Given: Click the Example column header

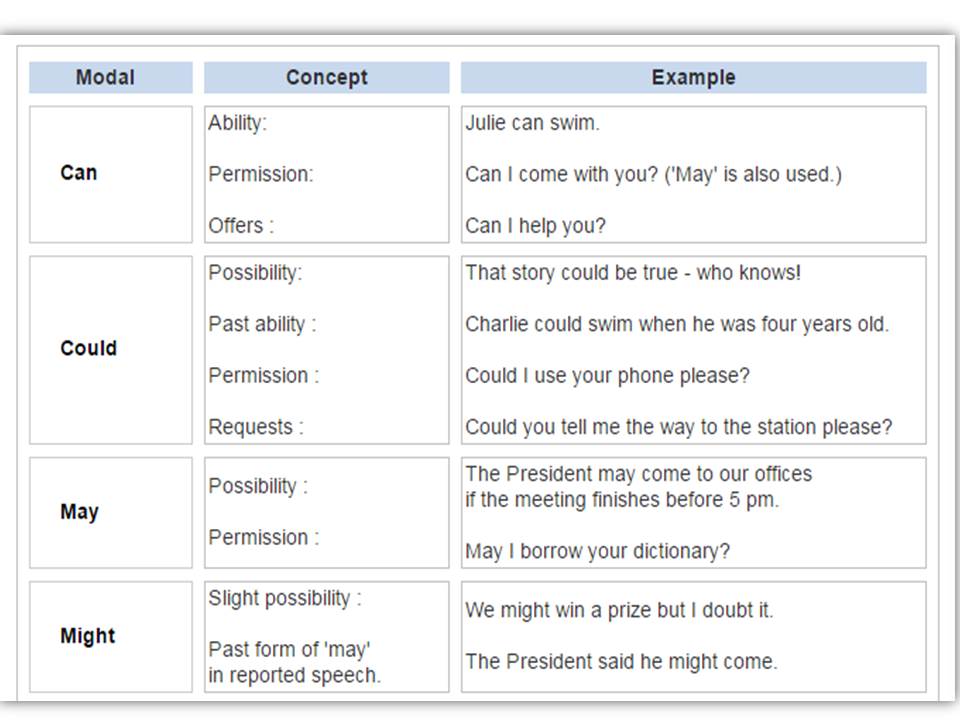Looking at the screenshot, I should coord(693,78).
